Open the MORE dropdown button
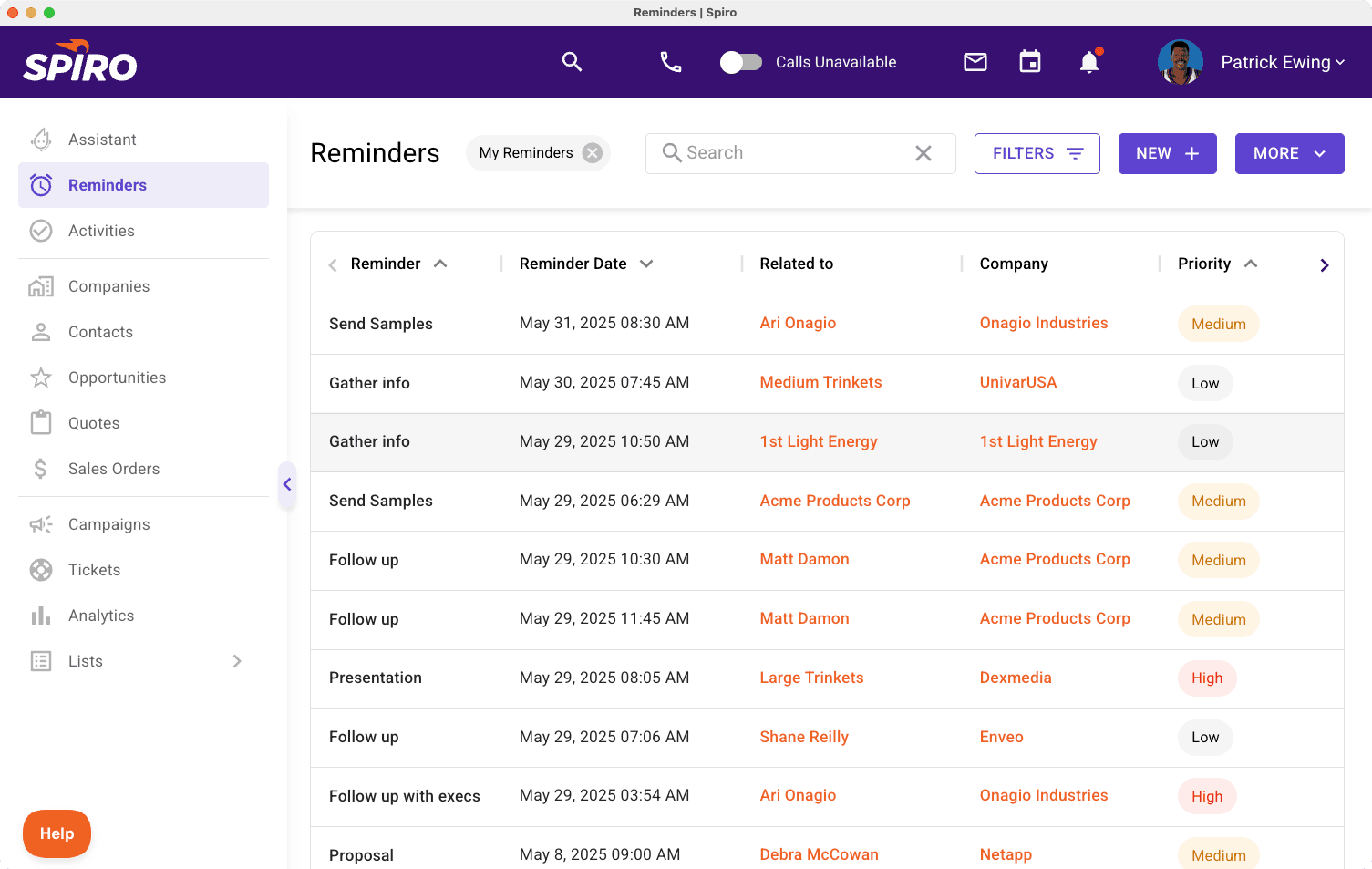 point(1290,153)
